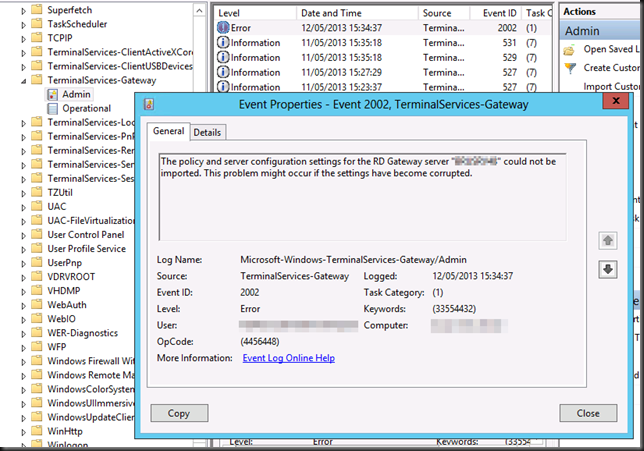Sort events by Date and Time column header
Image resolution: width=644 pixels, height=451 pixels.
click(x=357, y=13)
